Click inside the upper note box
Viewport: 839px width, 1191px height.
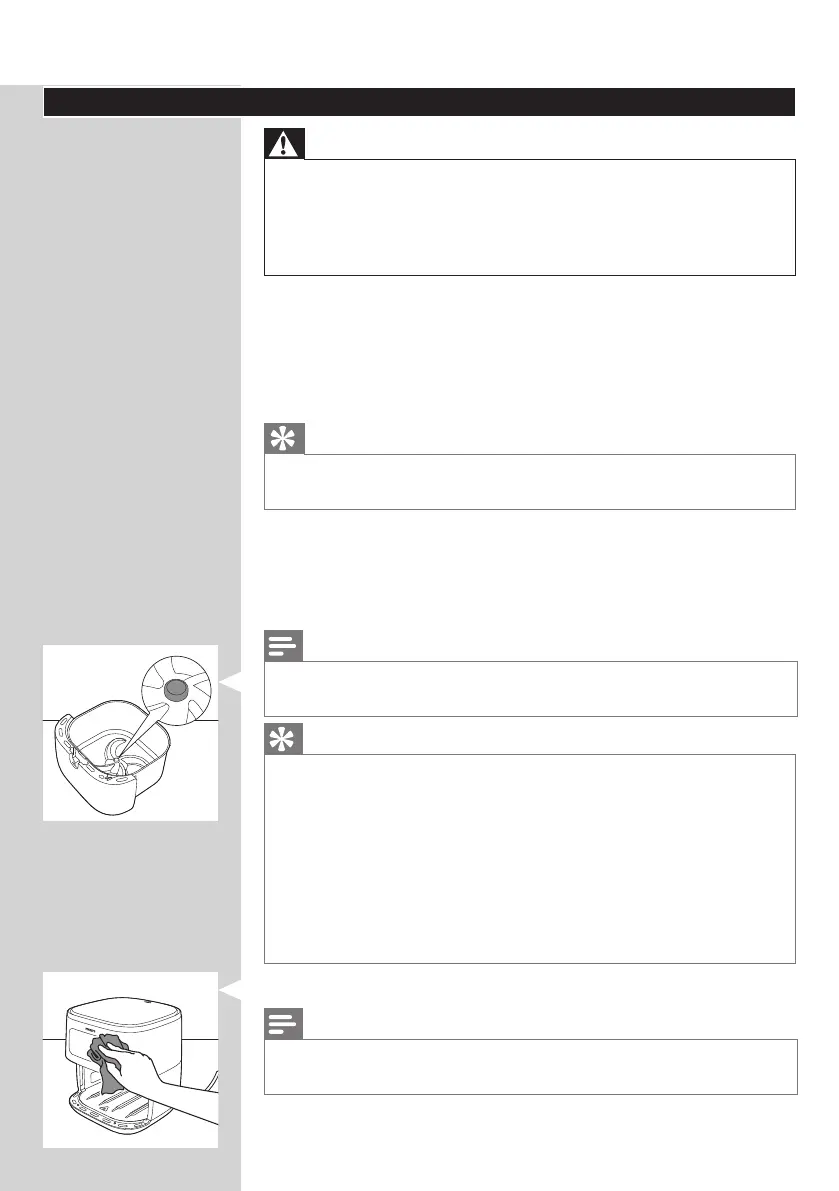(x=530, y=688)
